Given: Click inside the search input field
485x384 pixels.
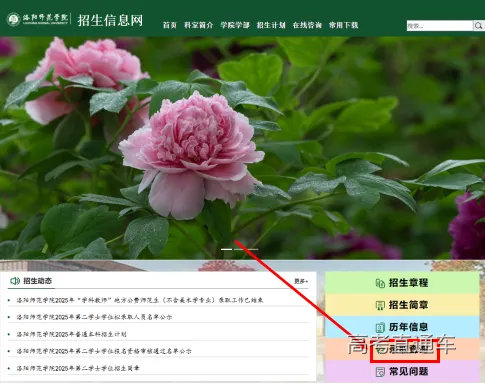Looking at the screenshot, I should pos(440,26).
